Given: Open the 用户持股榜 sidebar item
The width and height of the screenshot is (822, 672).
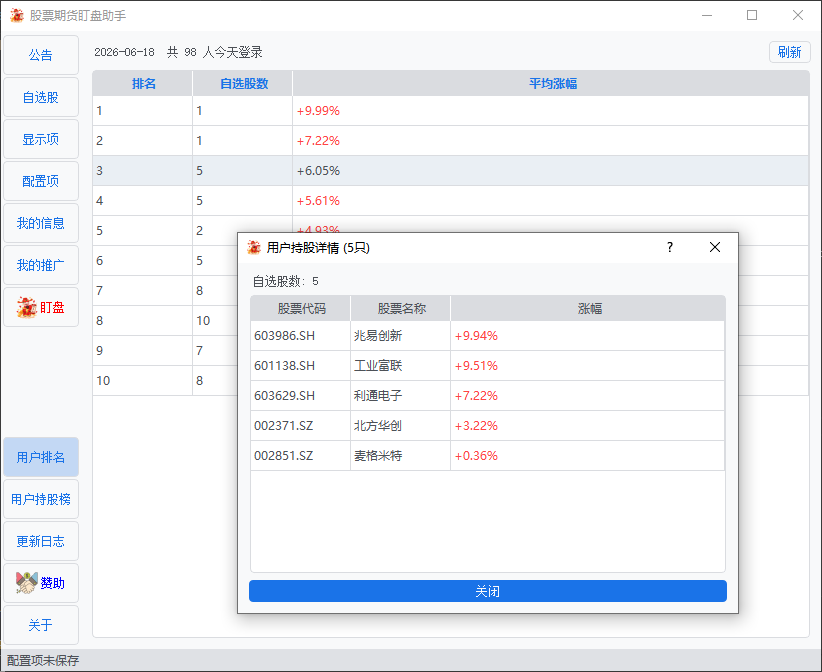Looking at the screenshot, I should [x=41, y=499].
